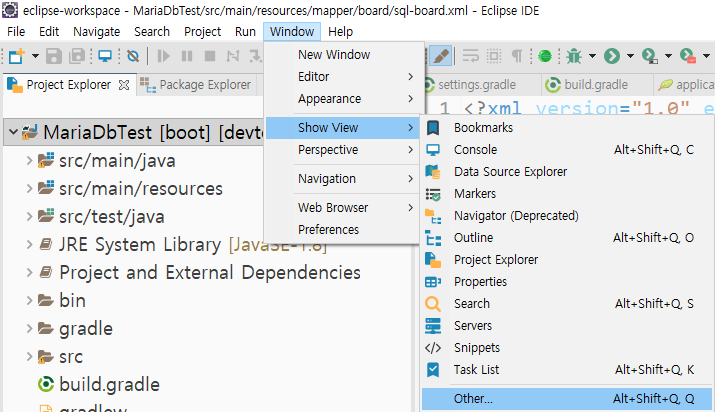Show the Task List view
The image size is (715, 412).
[567, 370]
